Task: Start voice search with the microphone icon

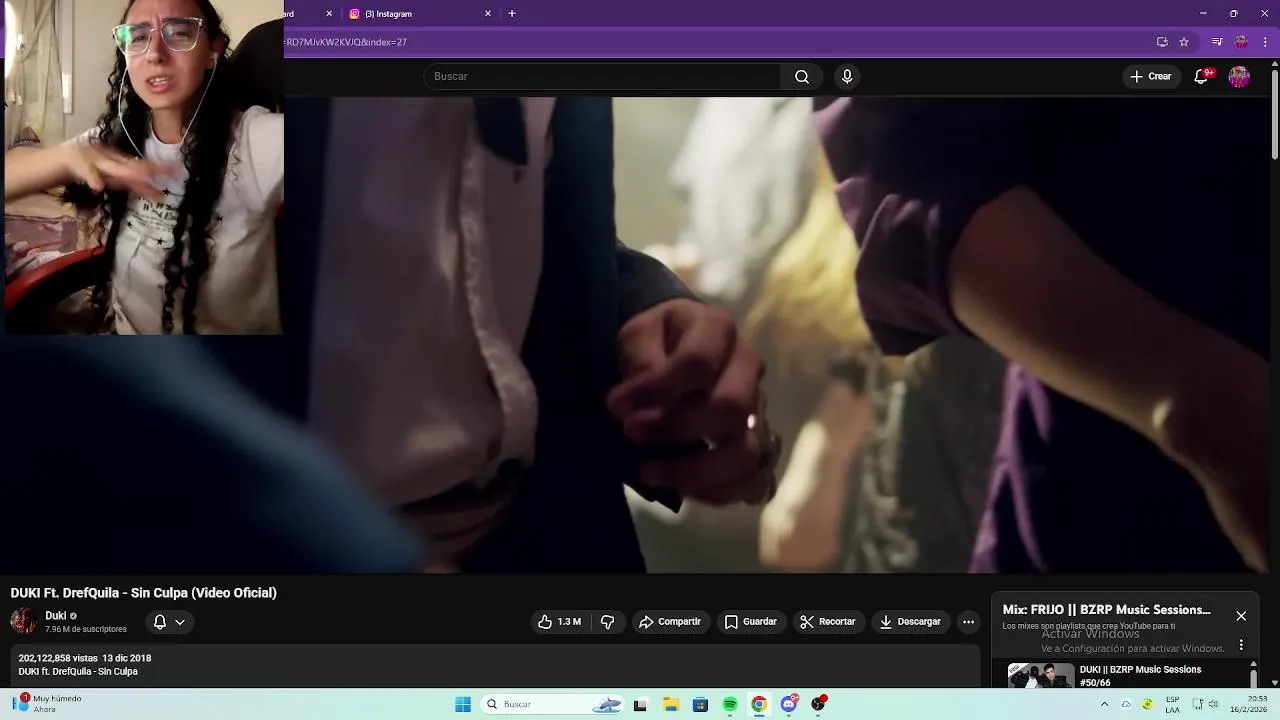Action: point(847,76)
